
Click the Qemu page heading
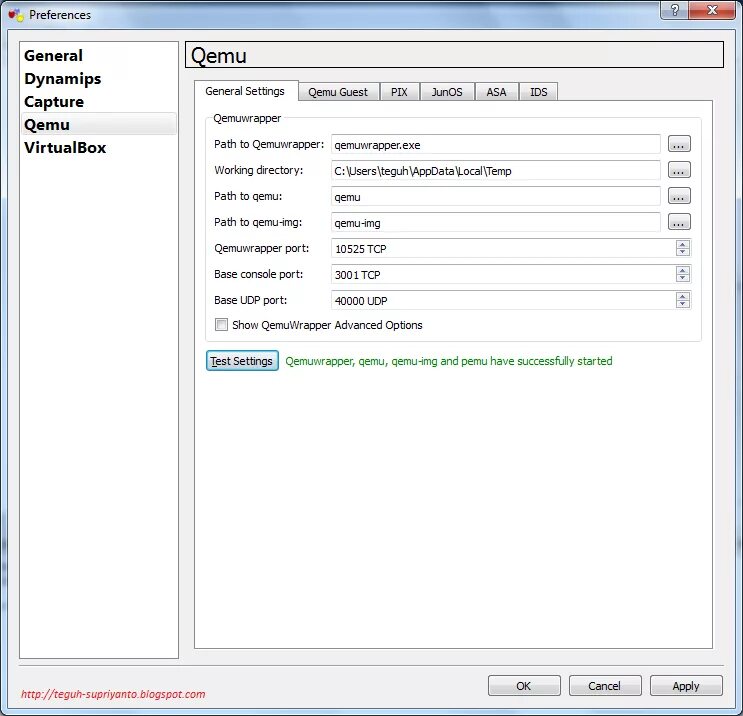click(x=218, y=55)
